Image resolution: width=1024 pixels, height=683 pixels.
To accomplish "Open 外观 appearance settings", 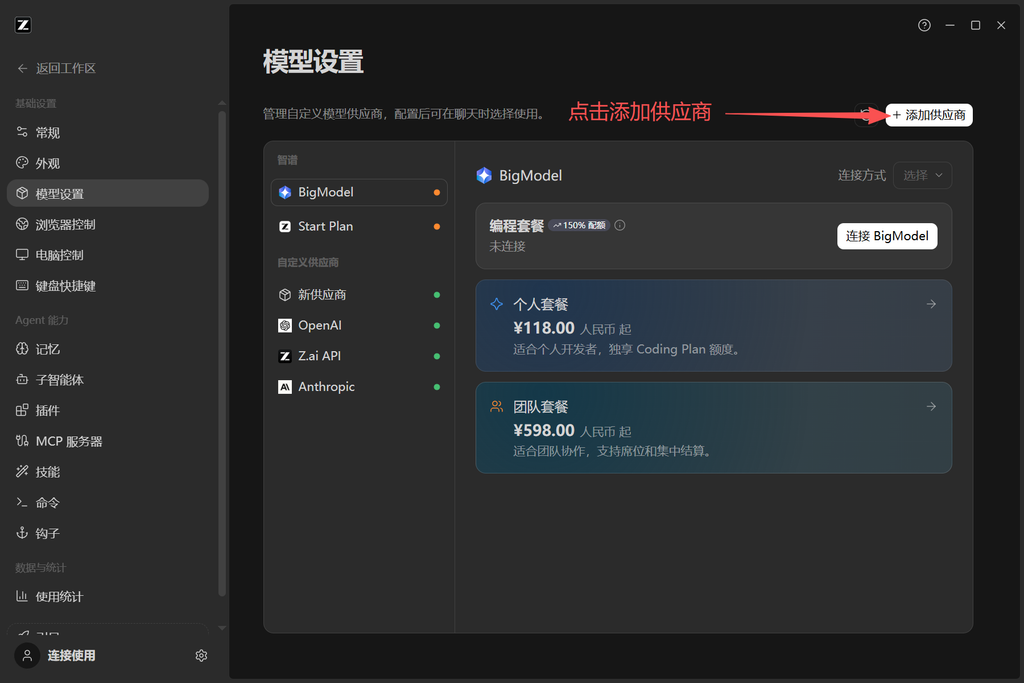I will click(x=108, y=163).
